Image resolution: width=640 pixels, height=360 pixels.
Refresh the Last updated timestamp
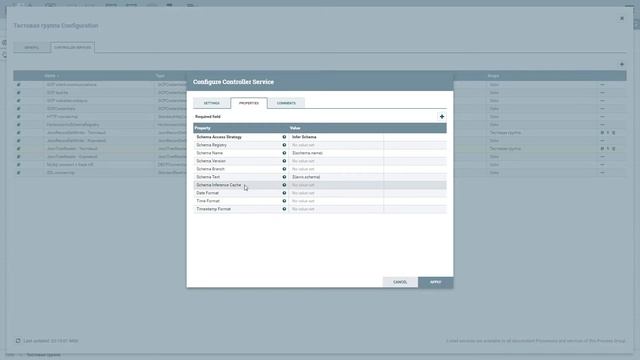[18, 340]
